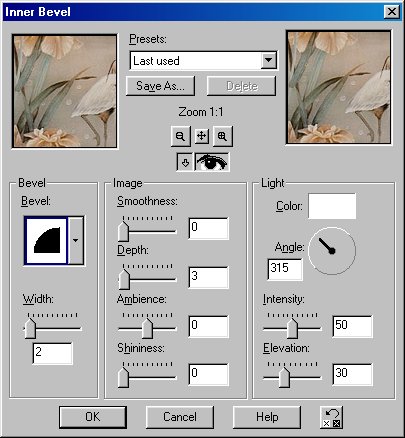Click the Cancel button
Image resolution: width=405 pixels, height=438 pixels.
click(180, 417)
